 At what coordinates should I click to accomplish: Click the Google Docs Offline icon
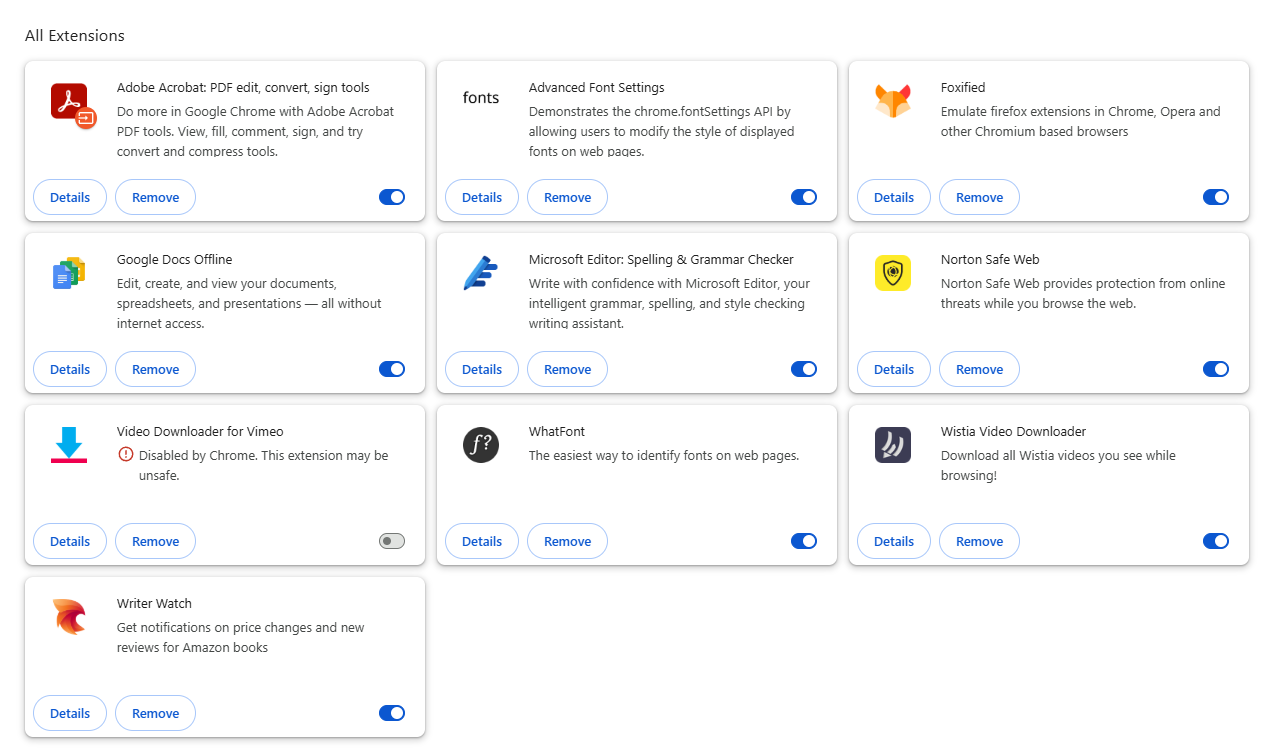69,273
